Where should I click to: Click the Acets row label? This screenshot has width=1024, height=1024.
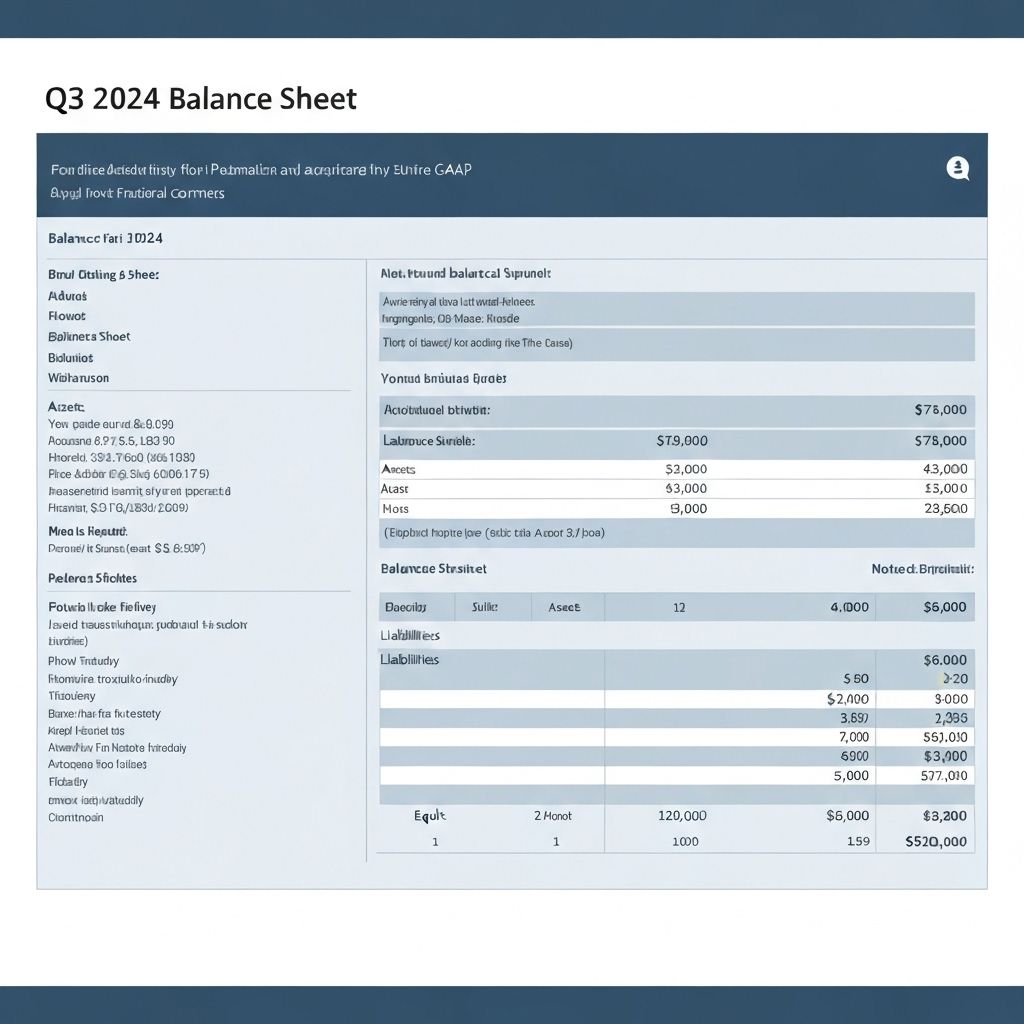pyautogui.click(x=399, y=469)
